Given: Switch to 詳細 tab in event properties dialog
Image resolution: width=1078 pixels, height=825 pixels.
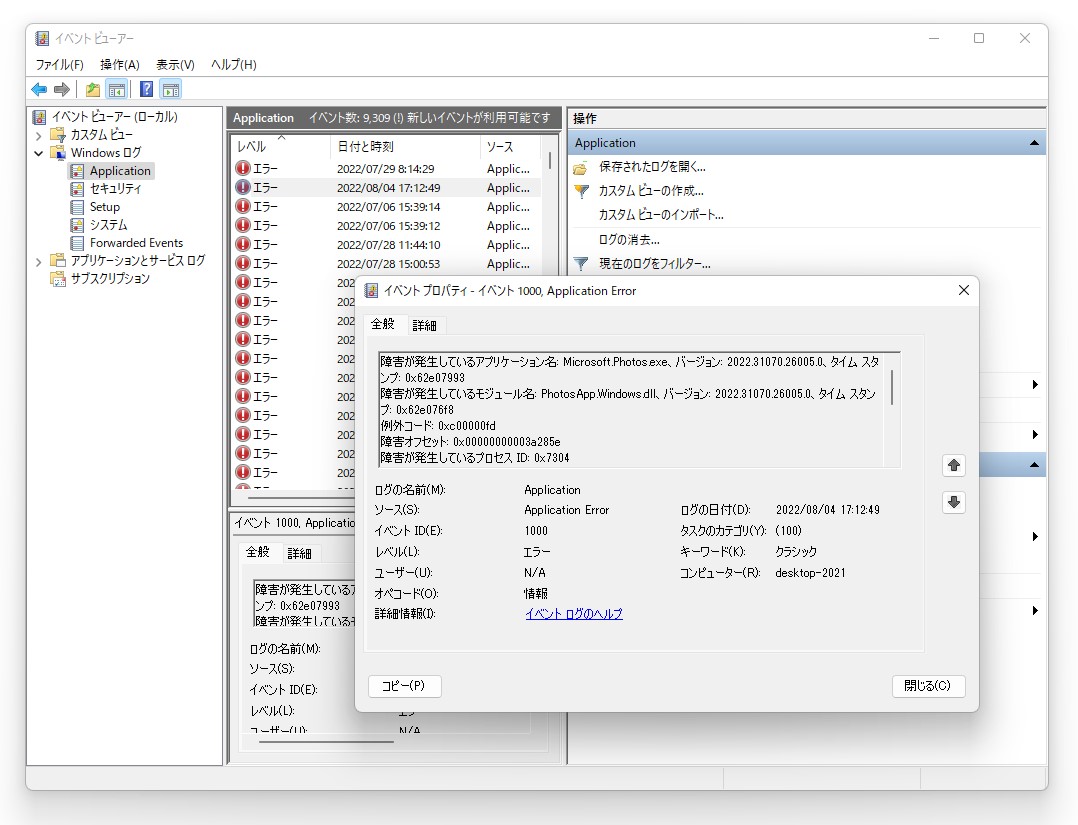Looking at the screenshot, I should point(424,325).
